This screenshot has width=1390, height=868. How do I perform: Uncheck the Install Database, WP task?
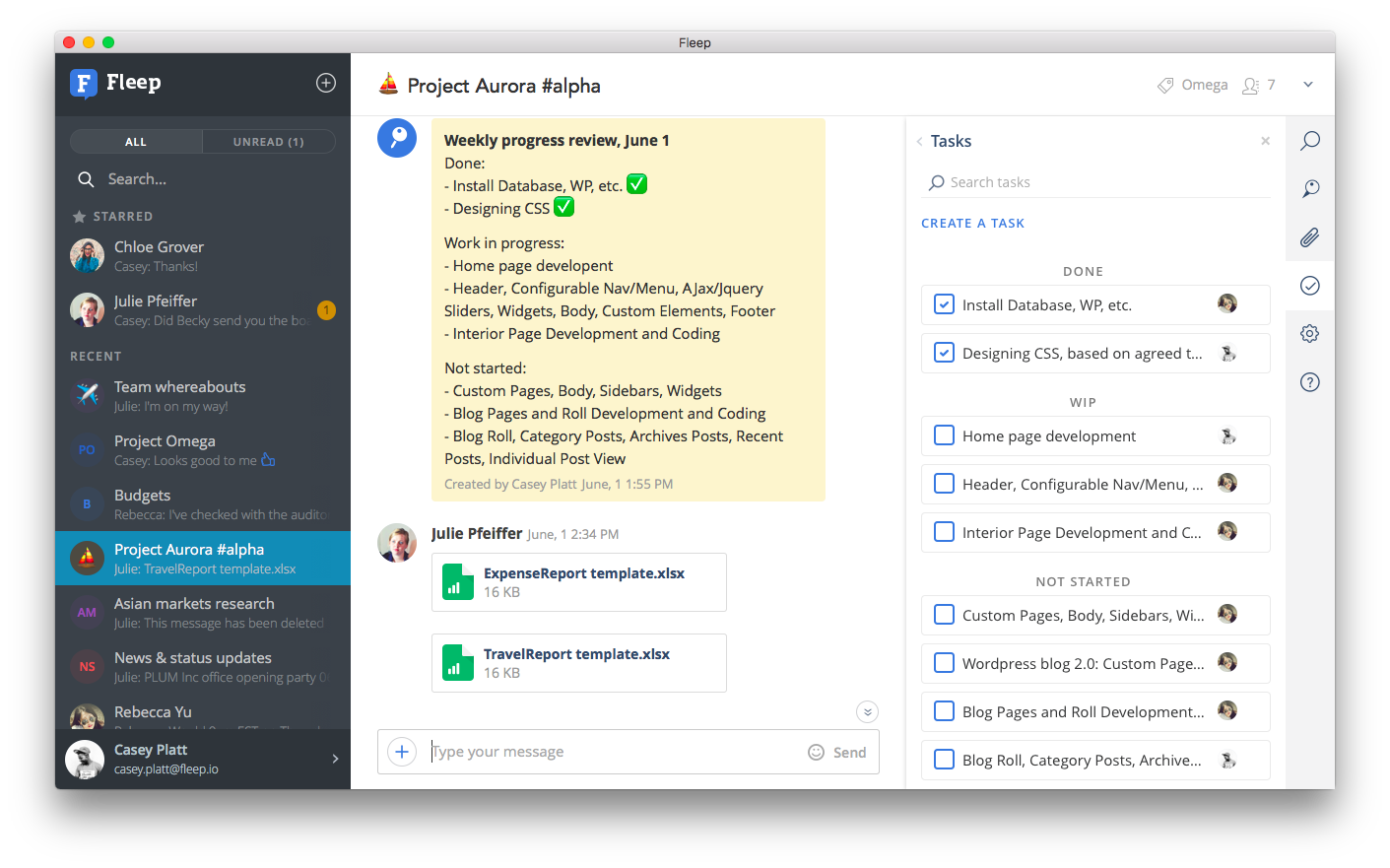(944, 304)
